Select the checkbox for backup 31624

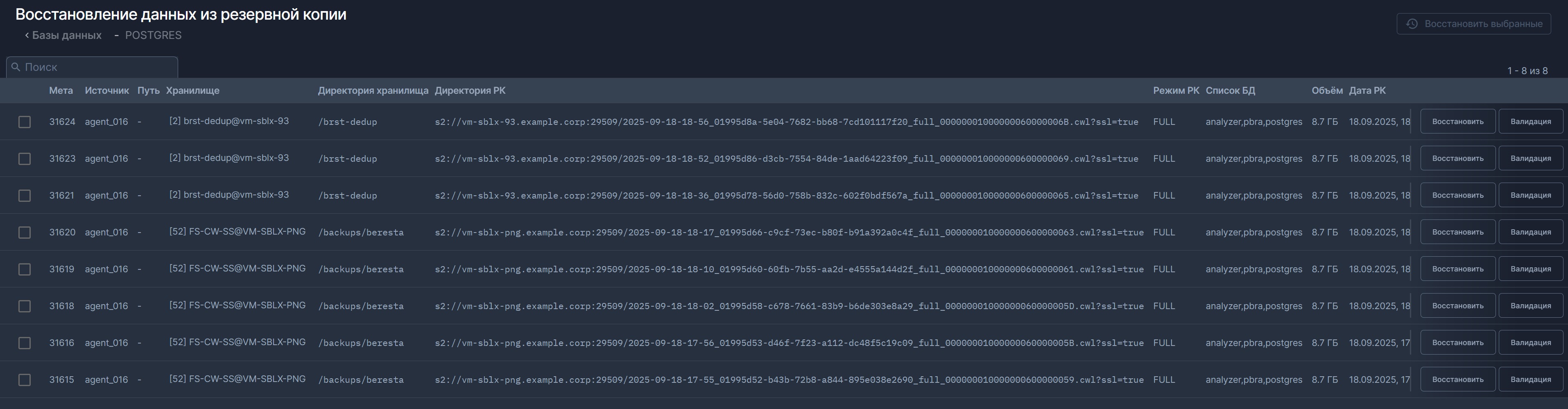point(24,121)
